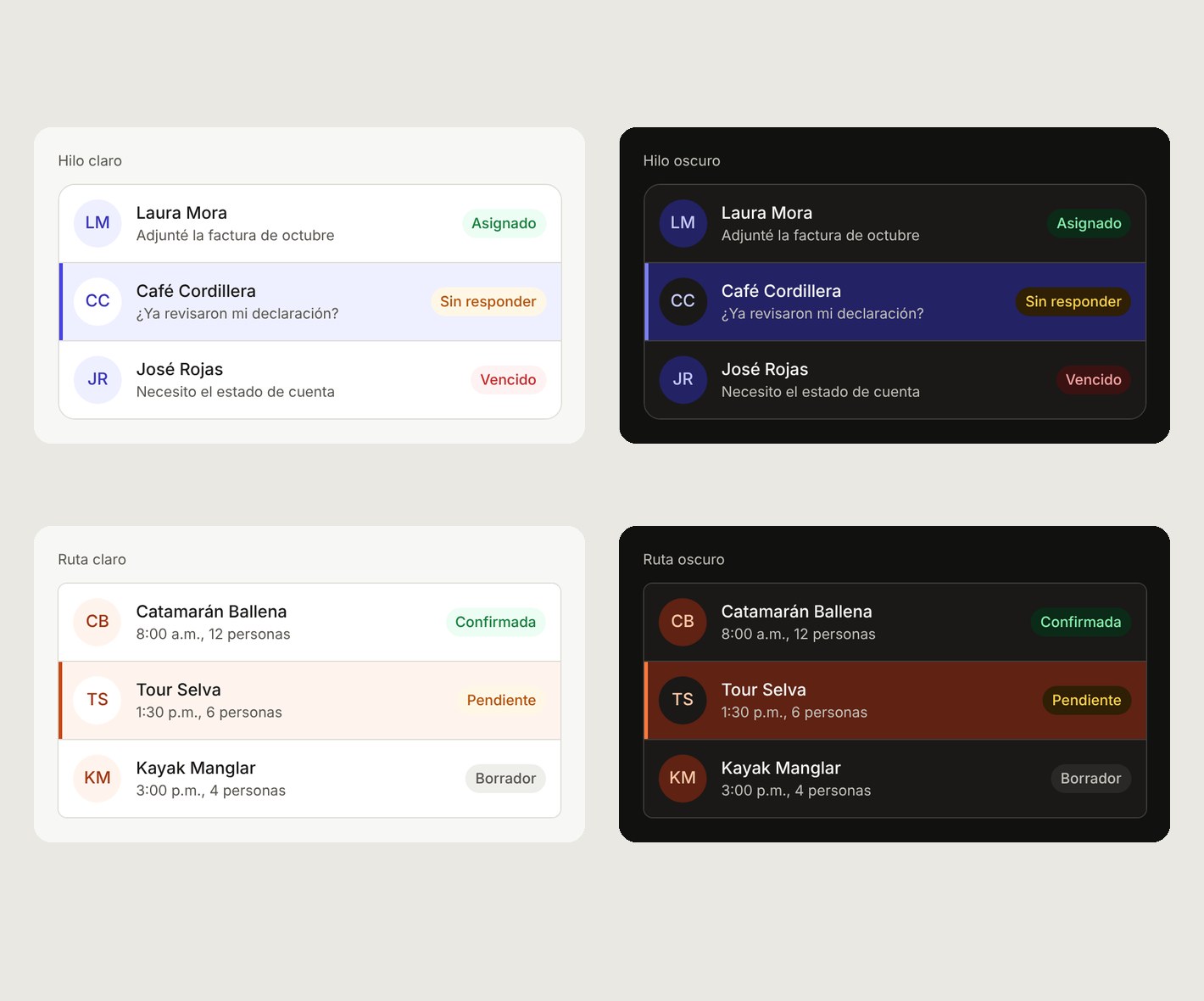Click Vencido badge in Hilo oscuro
The width and height of the screenshot is (1204, 1001).
coord(1093,379)
